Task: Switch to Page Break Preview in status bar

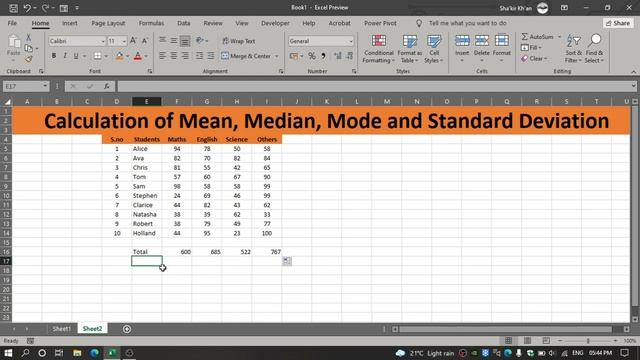Action: [x=546, y=340]
